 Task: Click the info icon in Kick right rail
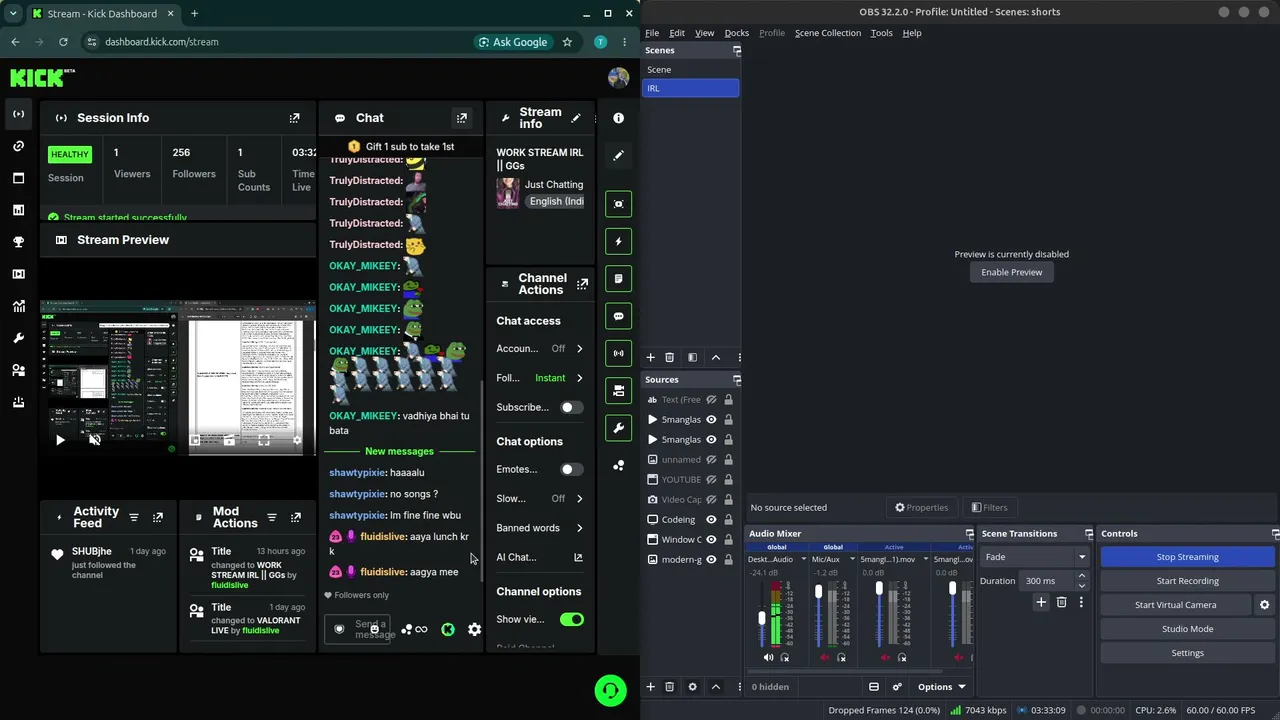(618, 118)
